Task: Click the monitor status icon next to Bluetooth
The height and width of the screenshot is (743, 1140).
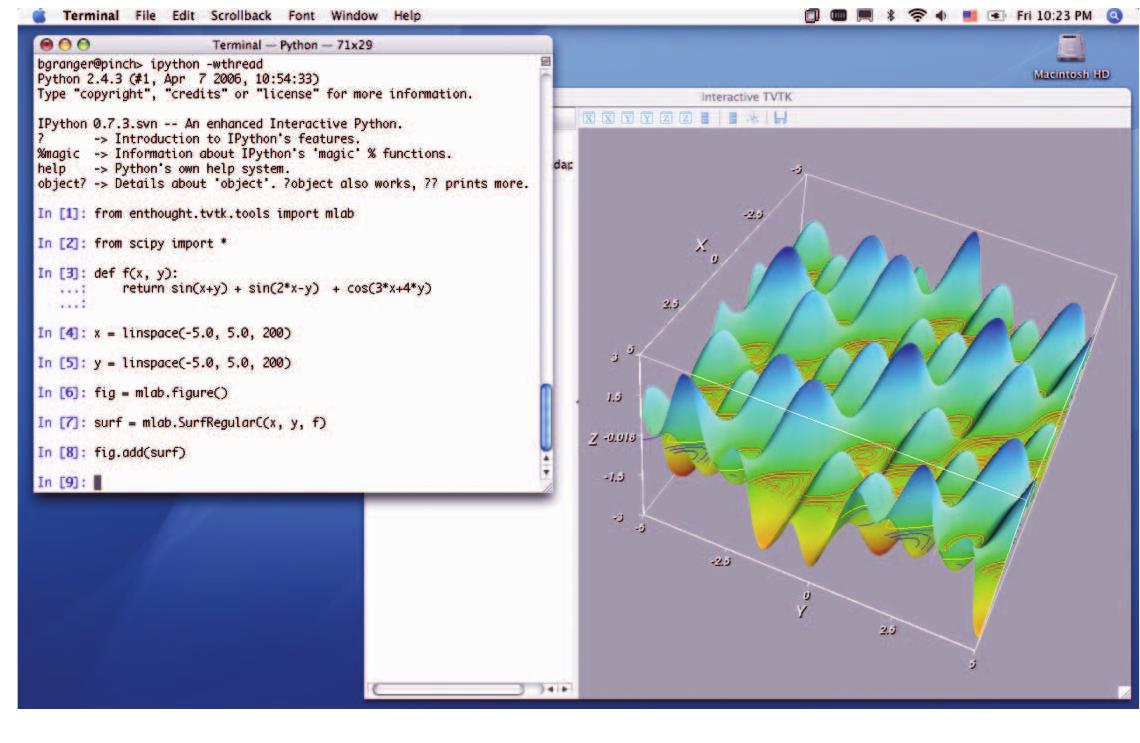Action: 864,15
